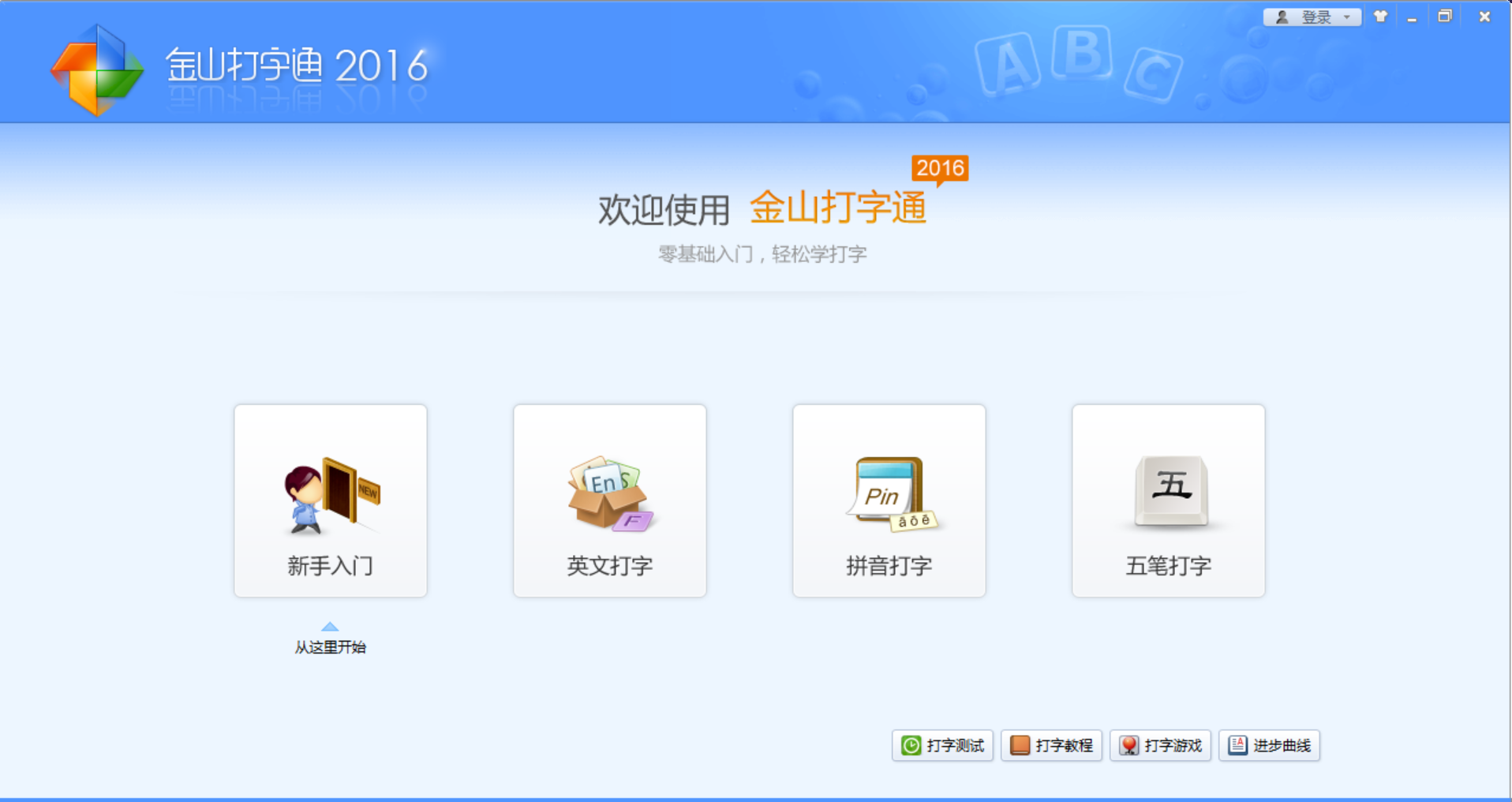The width and height of the screenshot is (1512, 802).
Task: Select the 拼音打字 Pinyin typing card
Action: click(888, 500)
